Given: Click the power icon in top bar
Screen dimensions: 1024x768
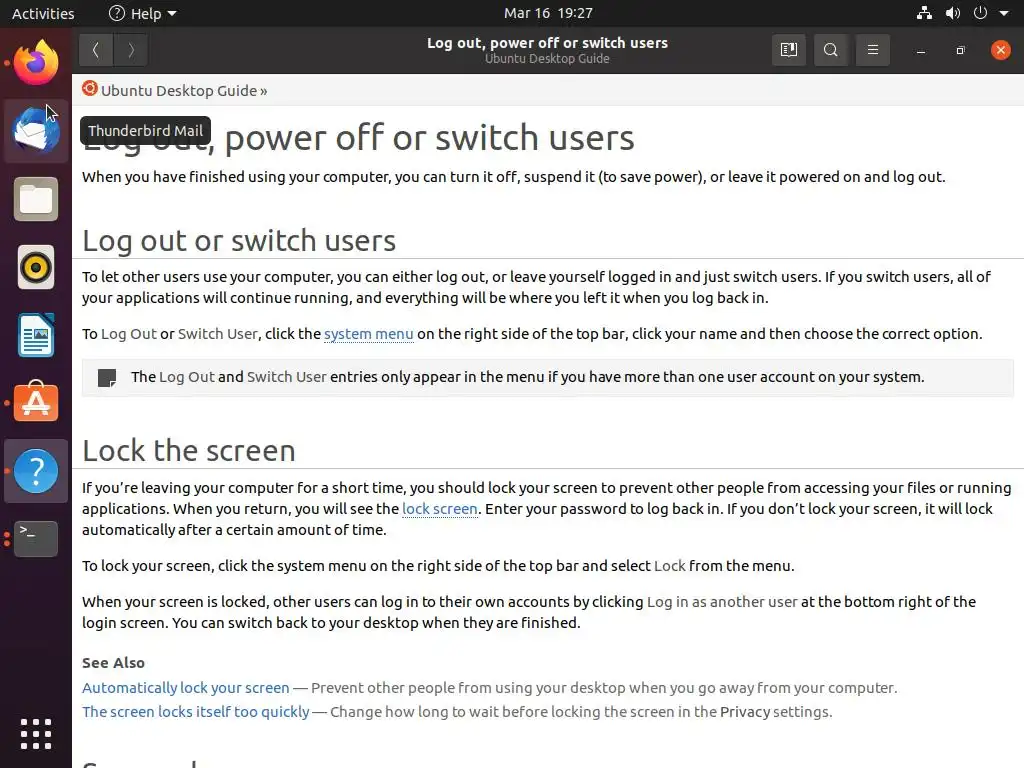Looking at the screenshot, I should coord(980,13).
